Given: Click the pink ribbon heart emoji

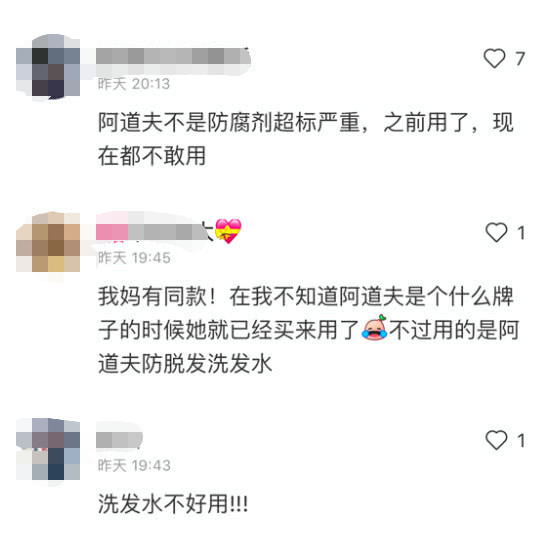Looking at the screenshot, I should click(x=228, y=231).
